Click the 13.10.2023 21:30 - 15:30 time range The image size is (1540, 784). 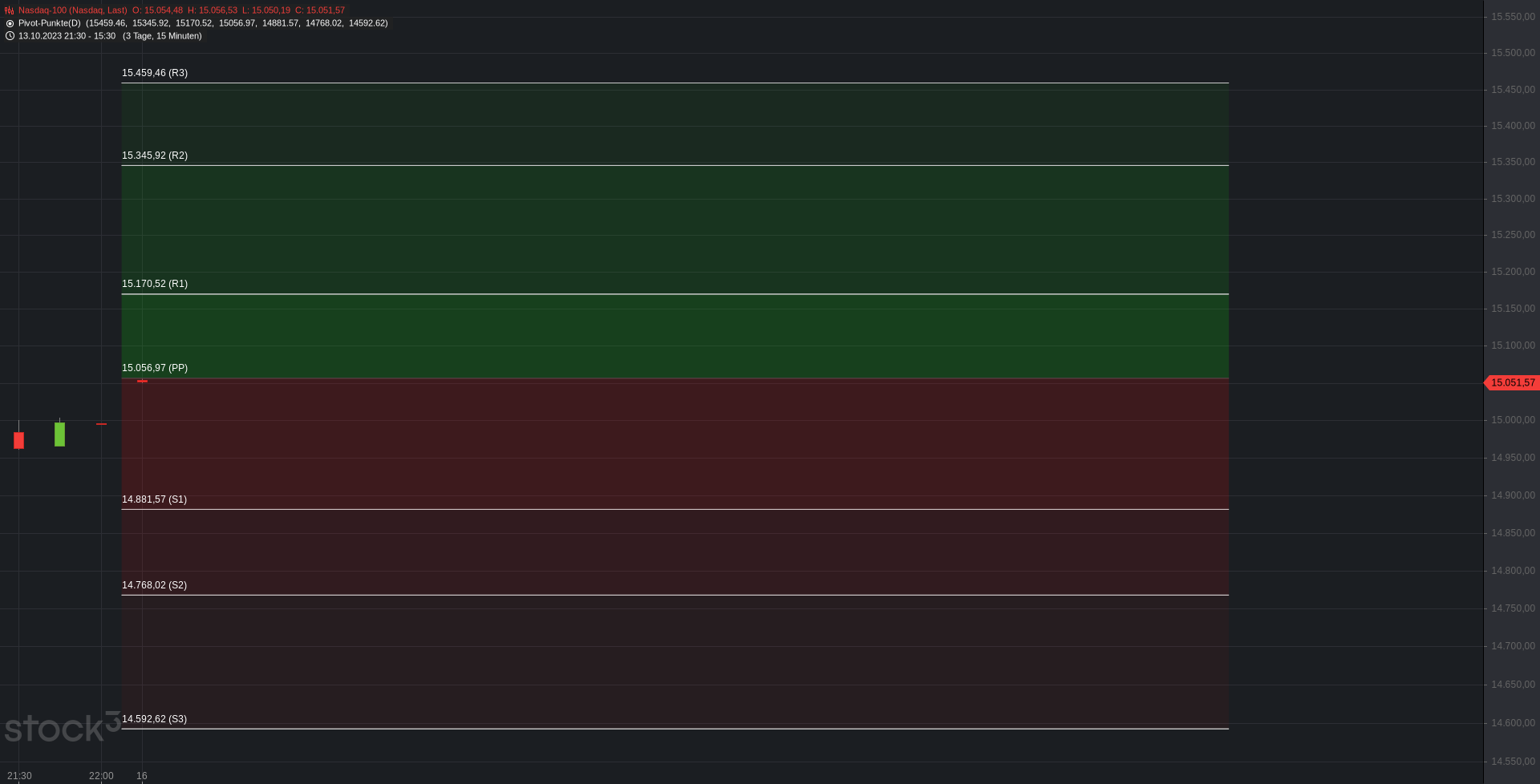67,36
